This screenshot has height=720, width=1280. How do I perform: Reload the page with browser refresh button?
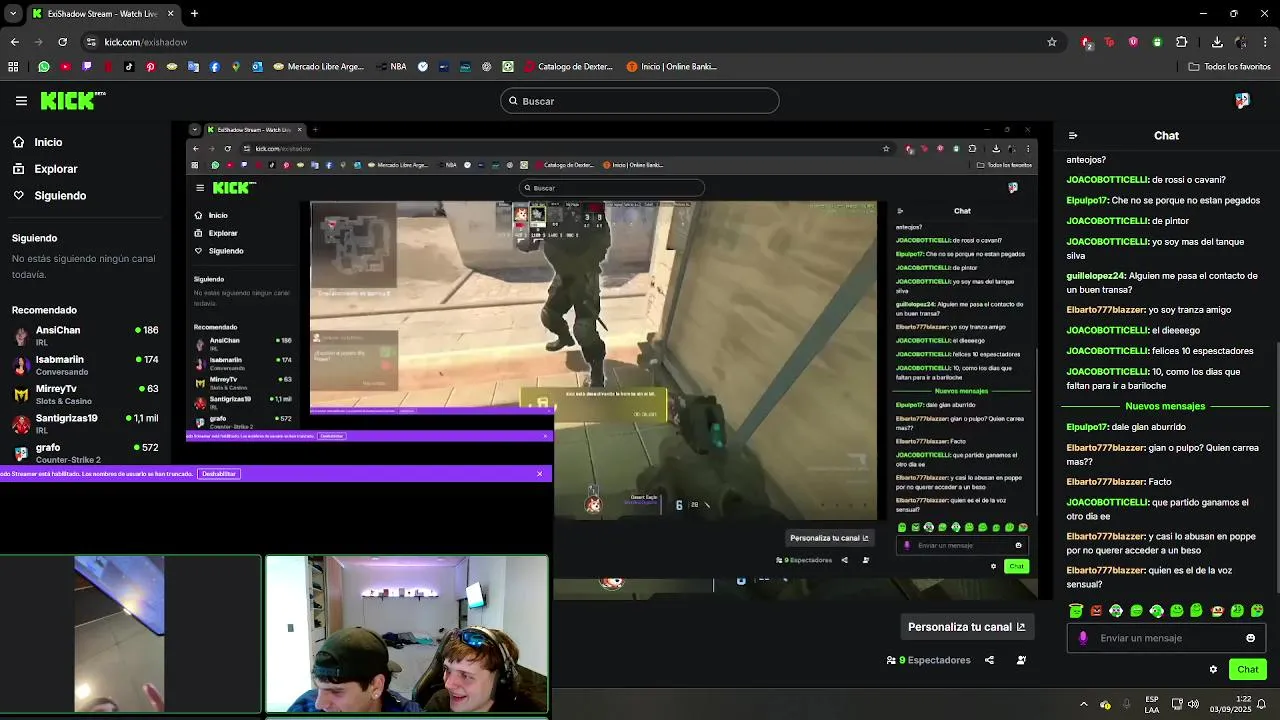tap(62, 42)
